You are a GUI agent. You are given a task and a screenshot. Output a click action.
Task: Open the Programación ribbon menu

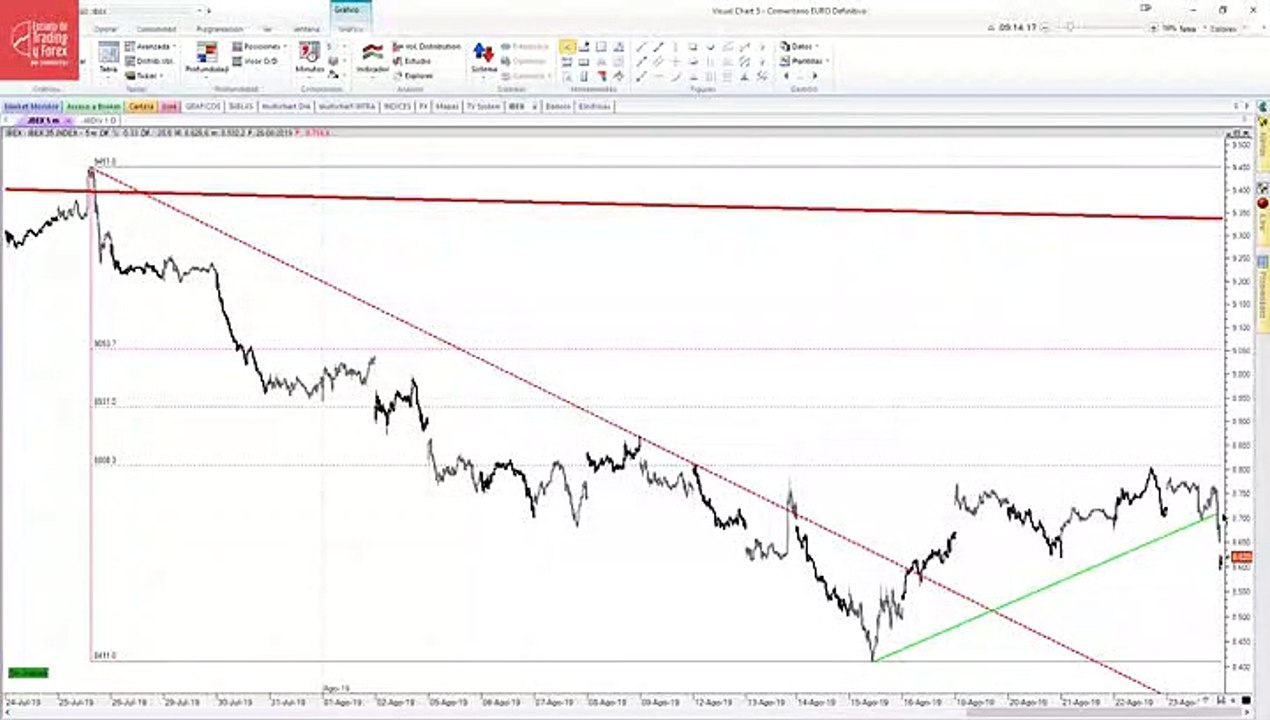(219, 29)
